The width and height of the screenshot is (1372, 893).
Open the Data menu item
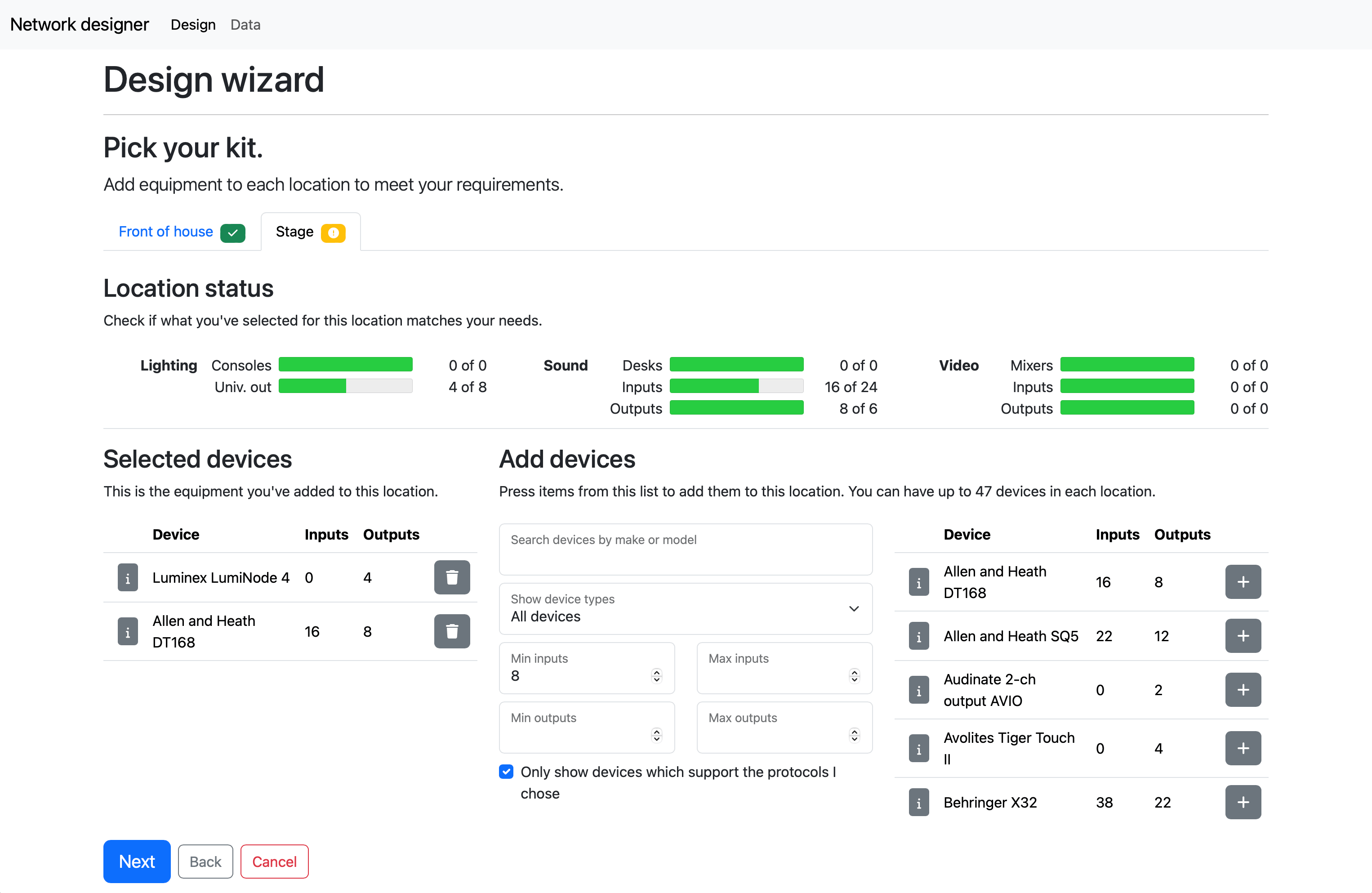[245, 24]
